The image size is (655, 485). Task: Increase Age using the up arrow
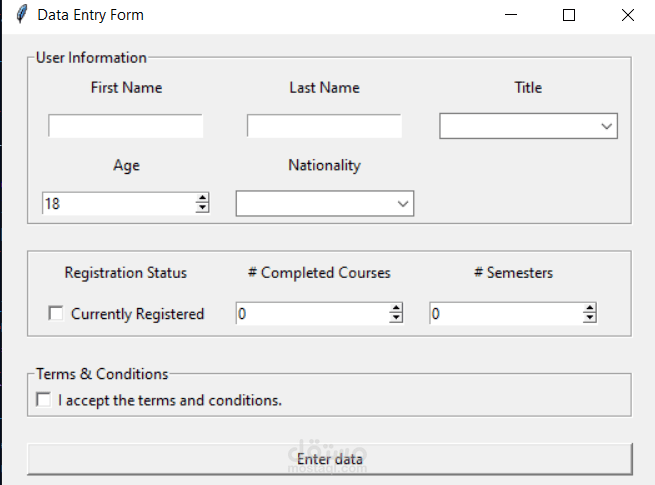coord(203,198)
